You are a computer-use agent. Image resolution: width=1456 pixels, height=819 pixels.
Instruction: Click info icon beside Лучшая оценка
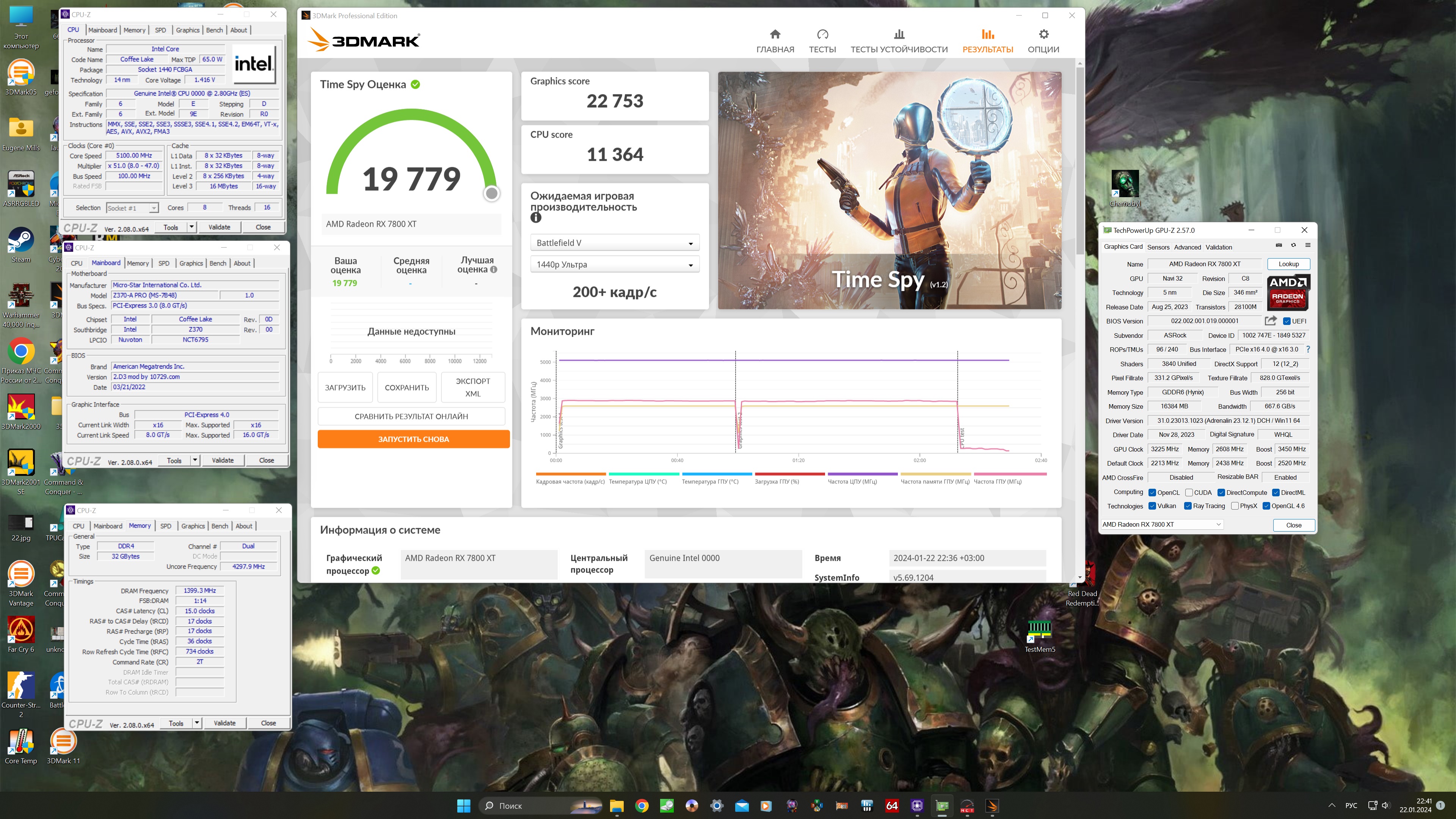click(x=493, y=270)
